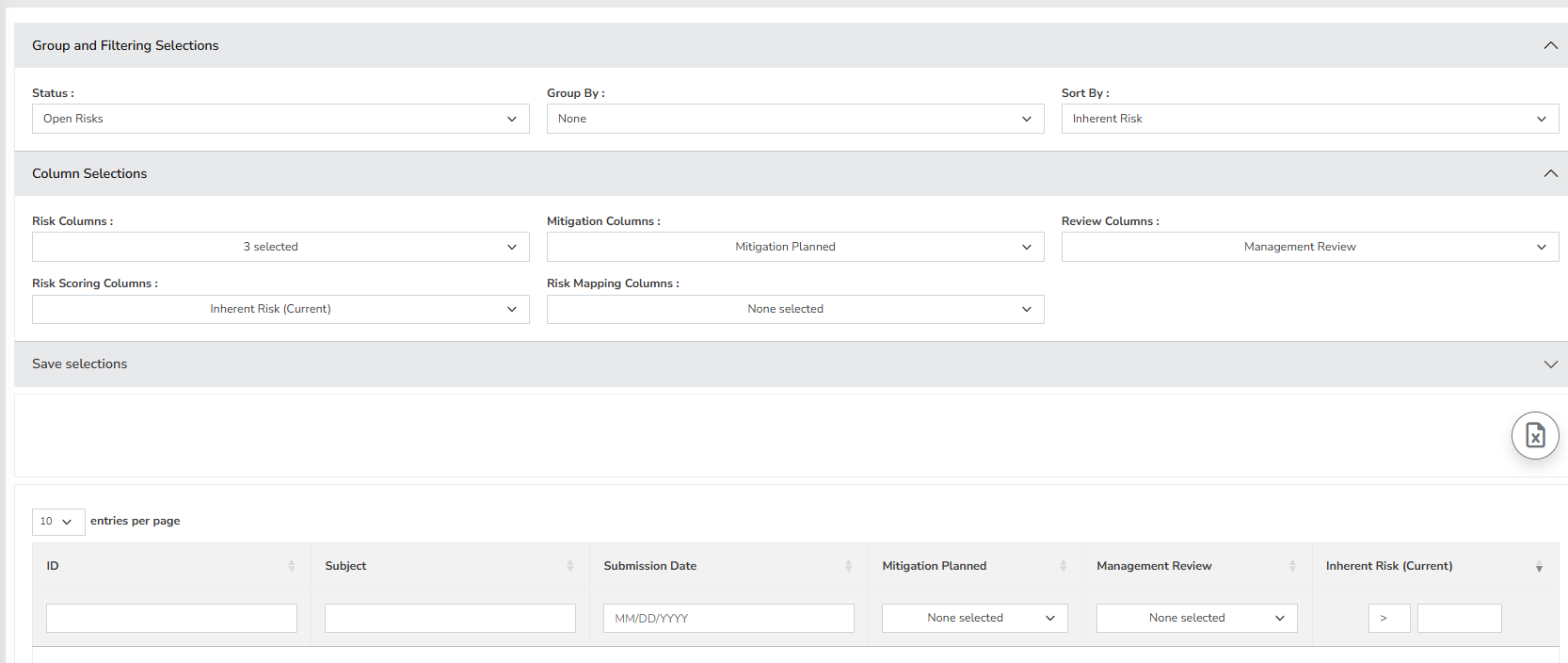Click the ID filter text box

tap(171, 618)
